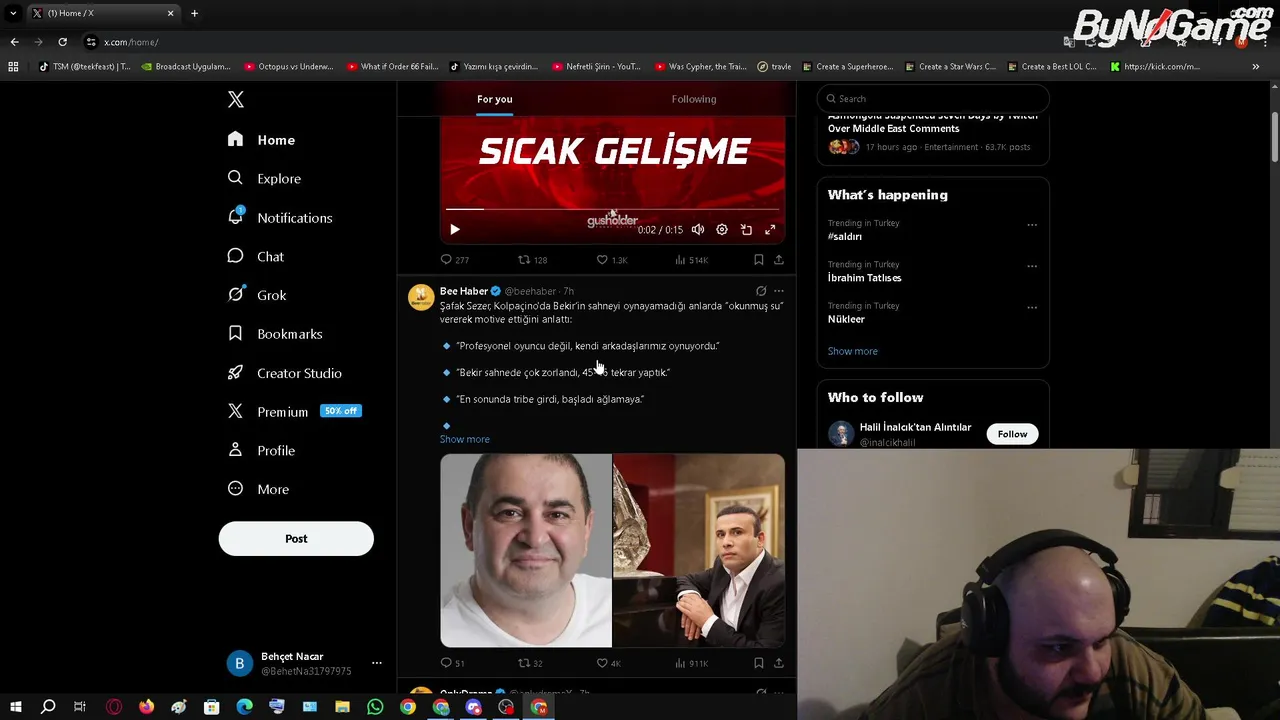1280x720 pixels.
Task: Open Notifications in the sidebar
Action: pos(280,217)
